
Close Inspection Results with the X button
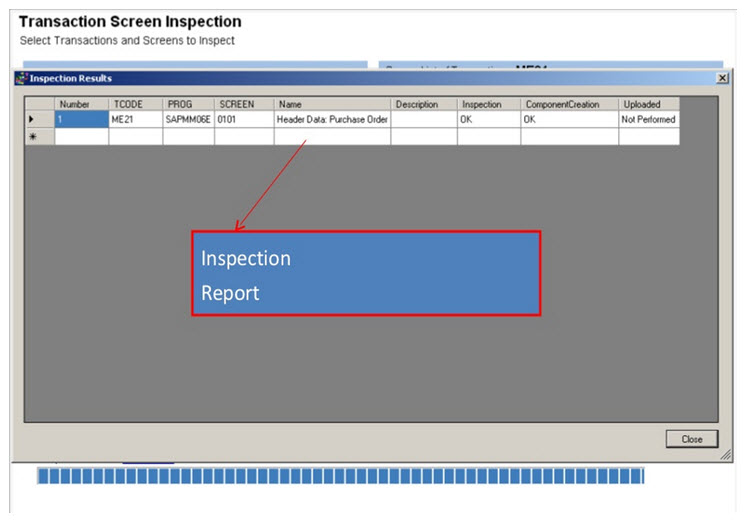(722, 78)
